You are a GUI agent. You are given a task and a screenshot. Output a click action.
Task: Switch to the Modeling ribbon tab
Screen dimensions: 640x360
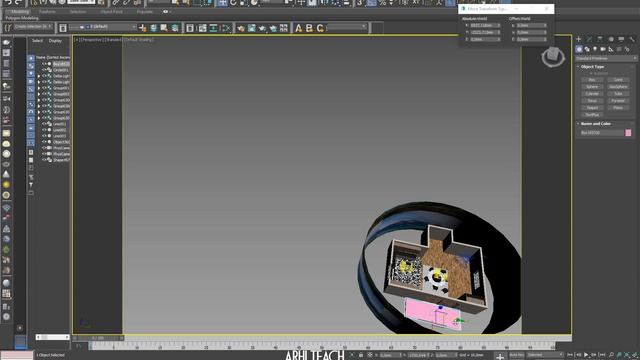click(20, 11)
